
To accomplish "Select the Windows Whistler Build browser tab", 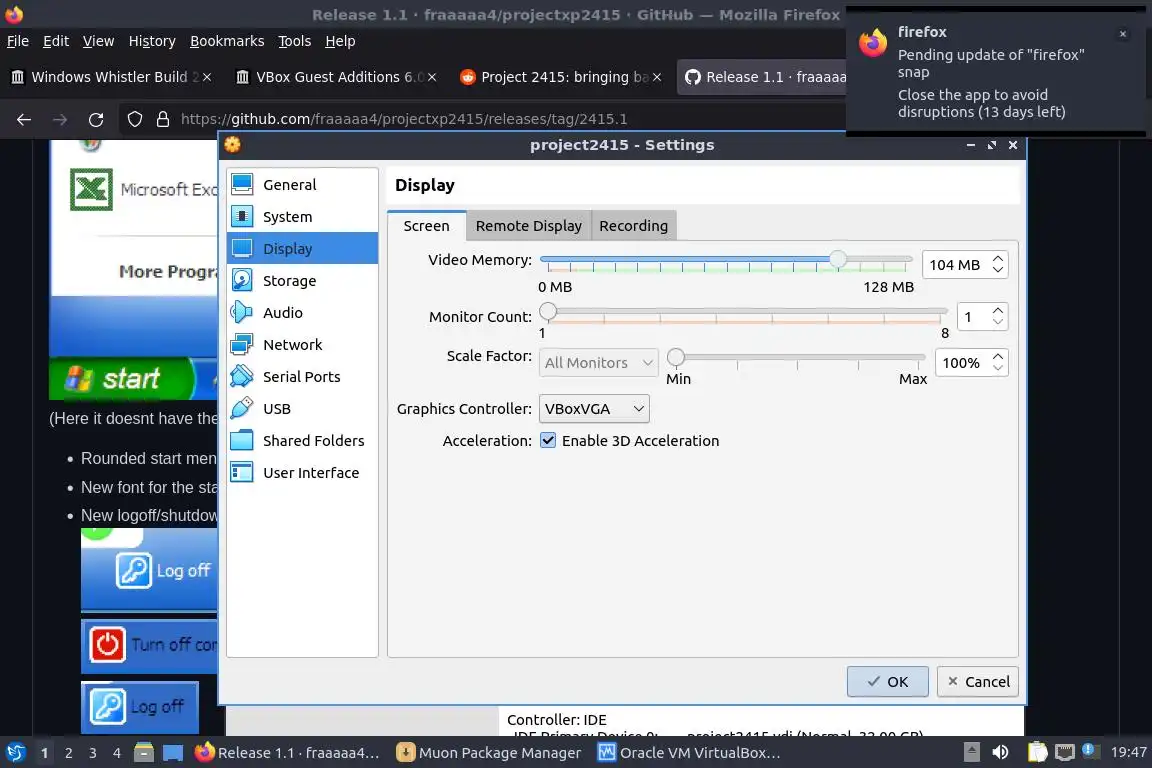I will pos(110,77).
